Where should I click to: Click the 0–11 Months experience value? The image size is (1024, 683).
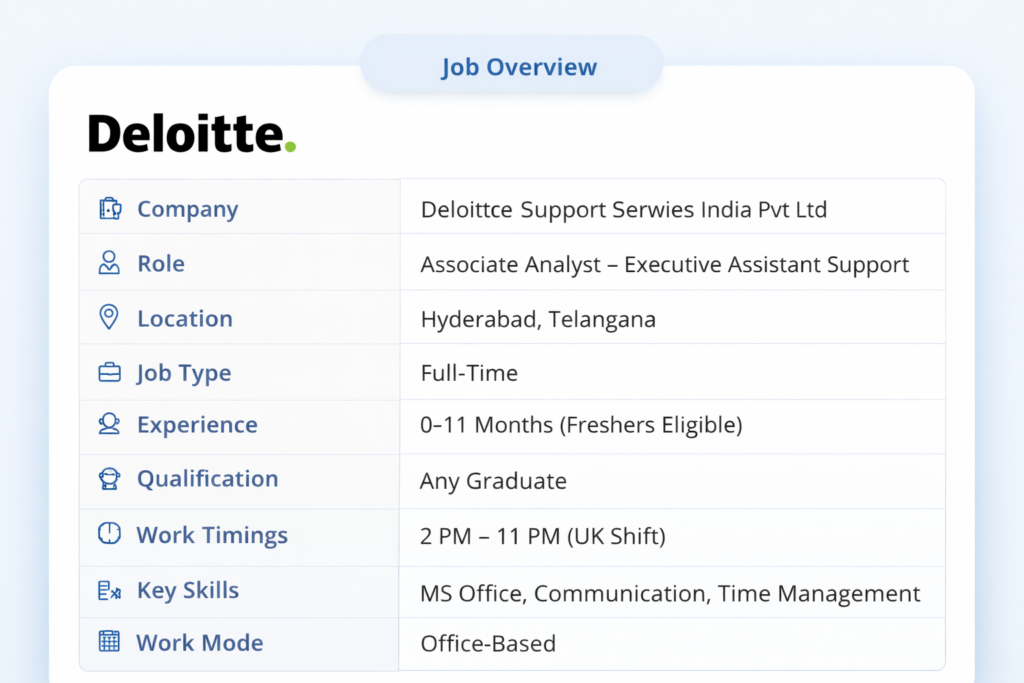581,425
